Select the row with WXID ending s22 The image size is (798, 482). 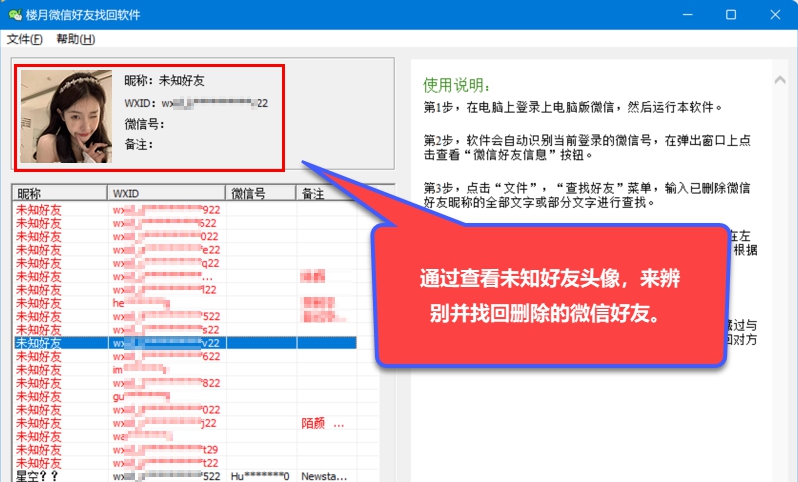point(185,330)
